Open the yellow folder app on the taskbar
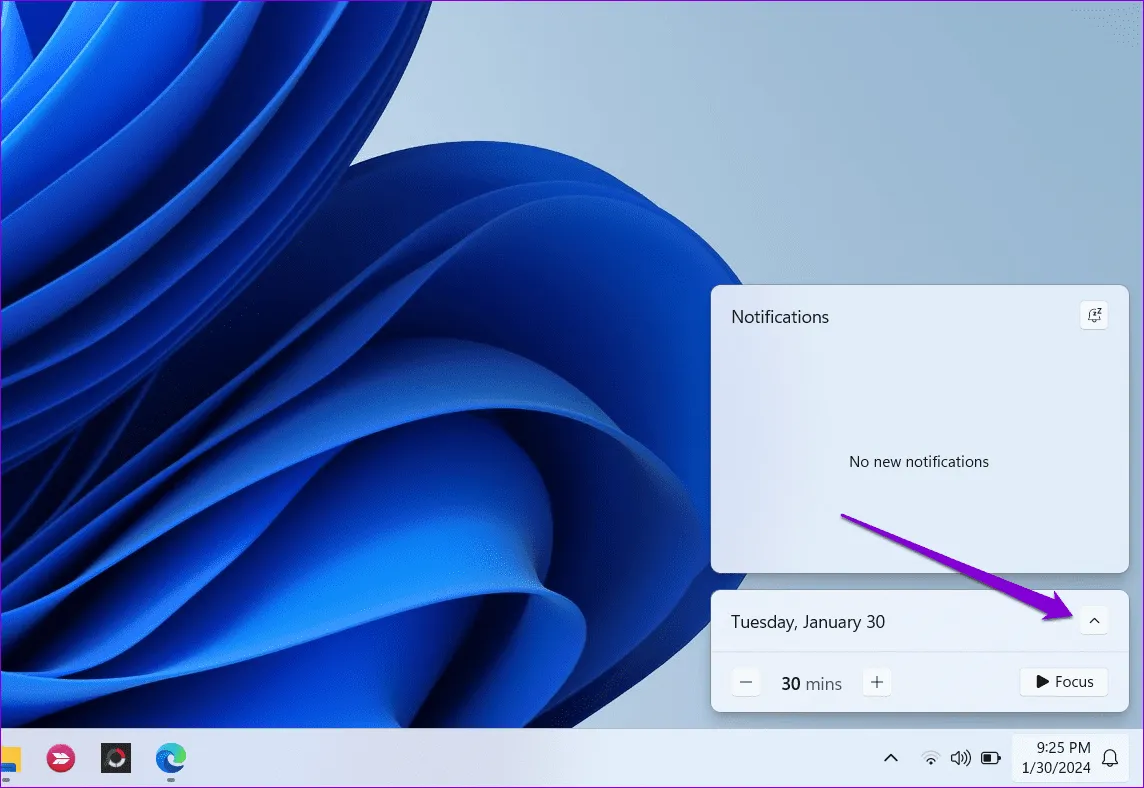 (x=8, y=759)
